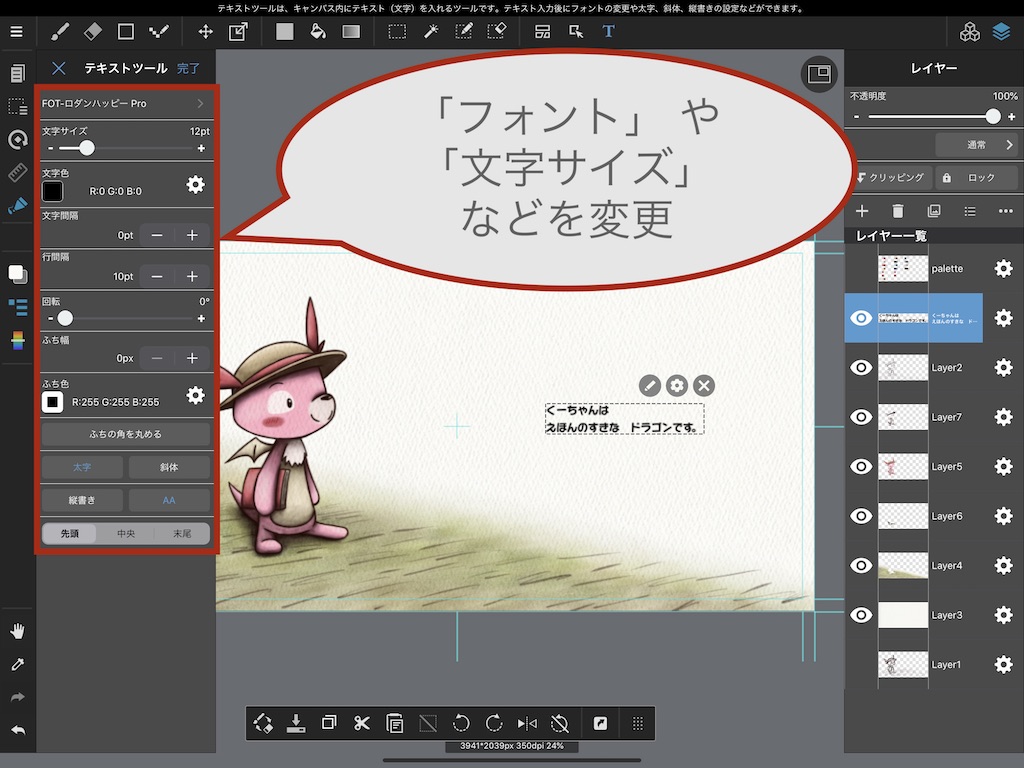Image resolution: width=1024 pixels, height=768 pixels.
Task: Click the ふちの角を丸める button
Action: coord(125,434)
